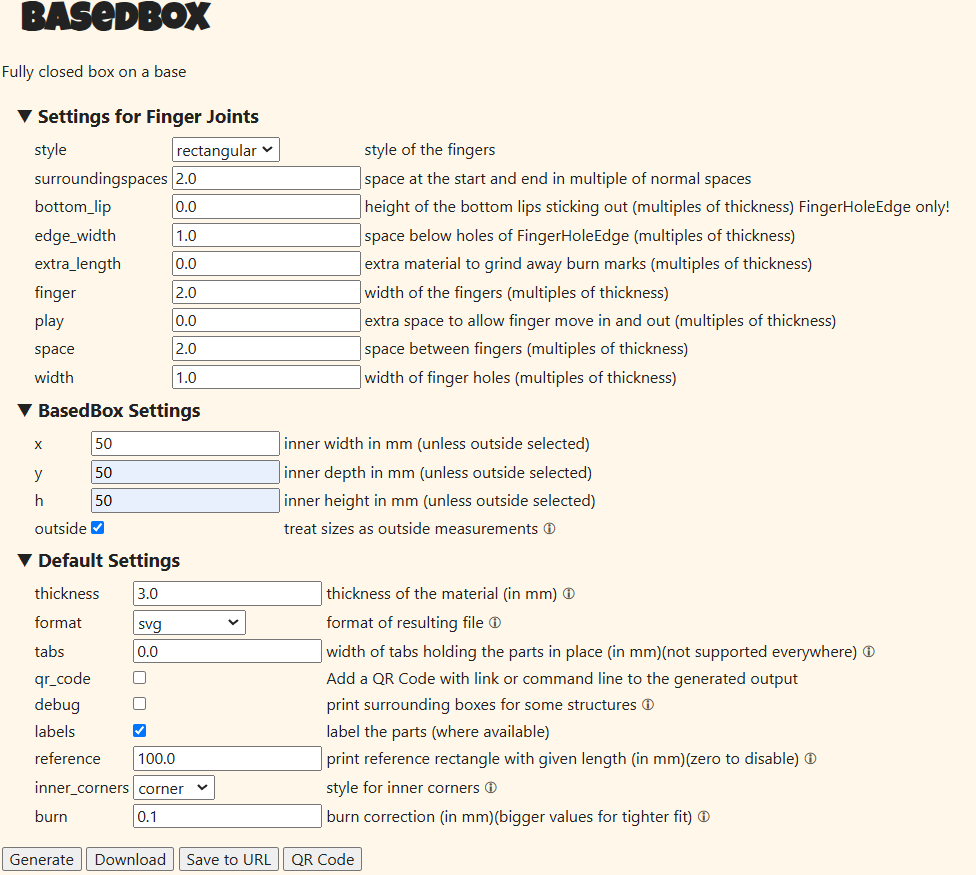
Task: Disable the labels checkbox
Action: [139, 731]
